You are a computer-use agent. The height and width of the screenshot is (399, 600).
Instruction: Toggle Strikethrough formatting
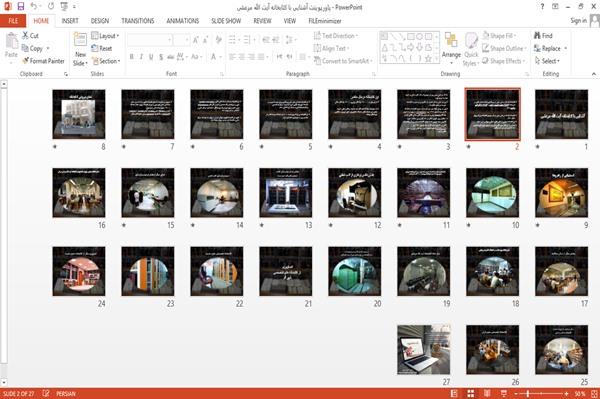click(171, 57)
